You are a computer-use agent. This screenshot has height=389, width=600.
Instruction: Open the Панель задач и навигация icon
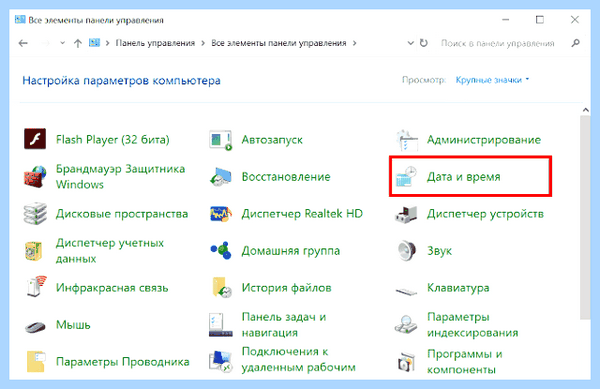point(221,325)
